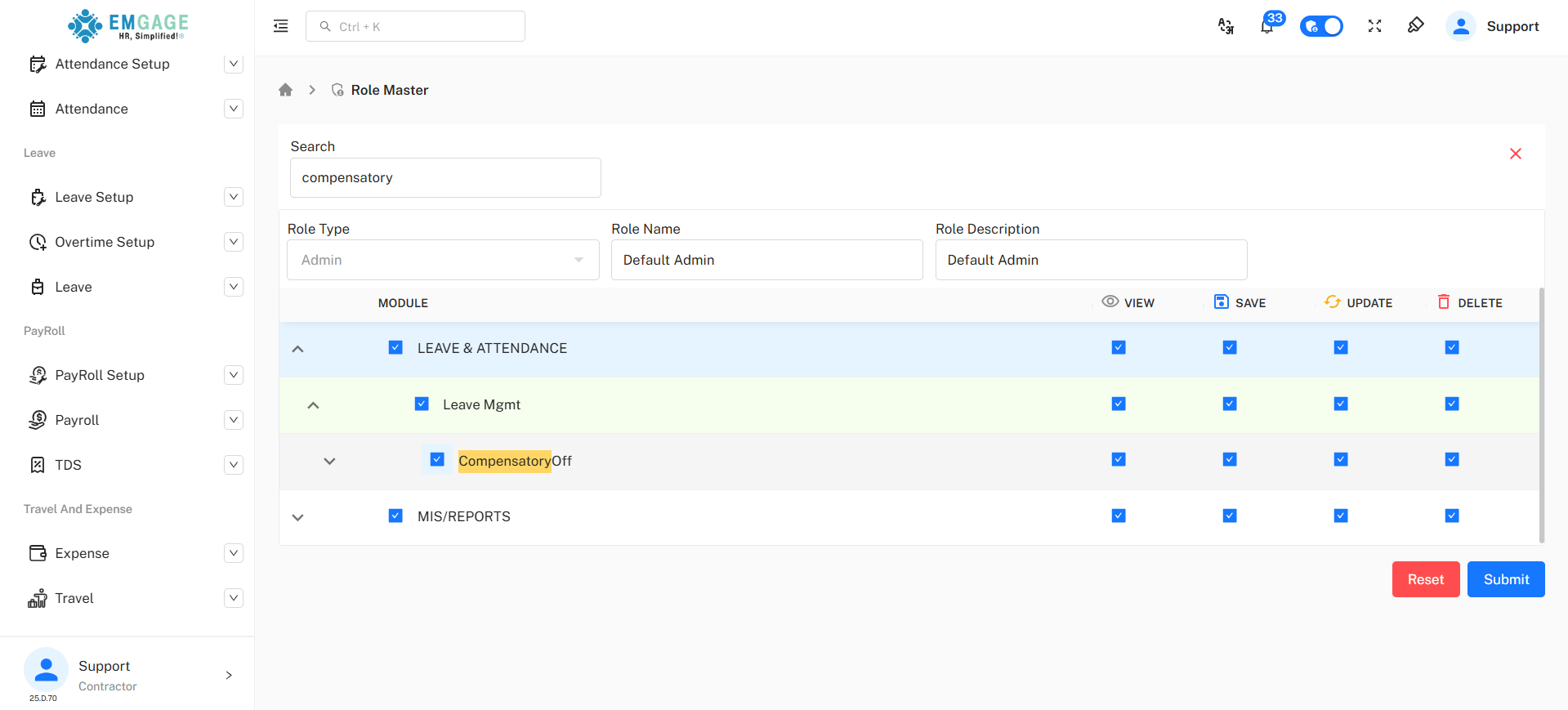Open the language translation icon

click(x=1226, y=27)
